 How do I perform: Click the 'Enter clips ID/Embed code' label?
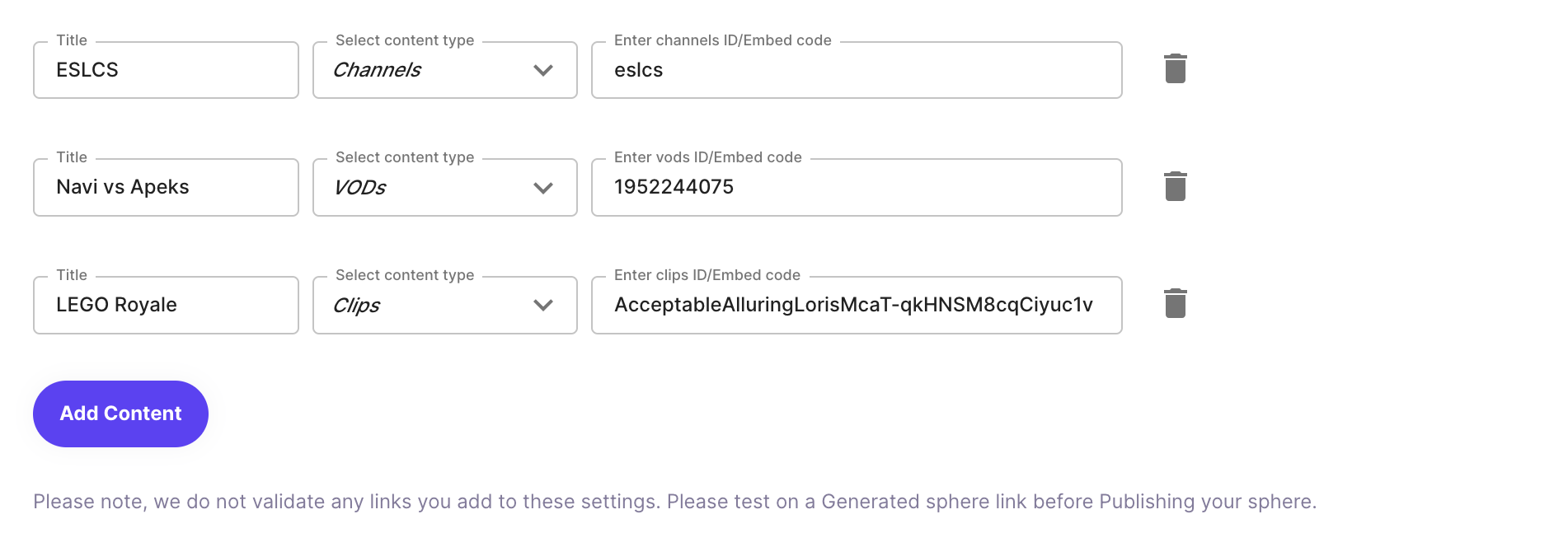pyautogui.click(x=707, y=275)
